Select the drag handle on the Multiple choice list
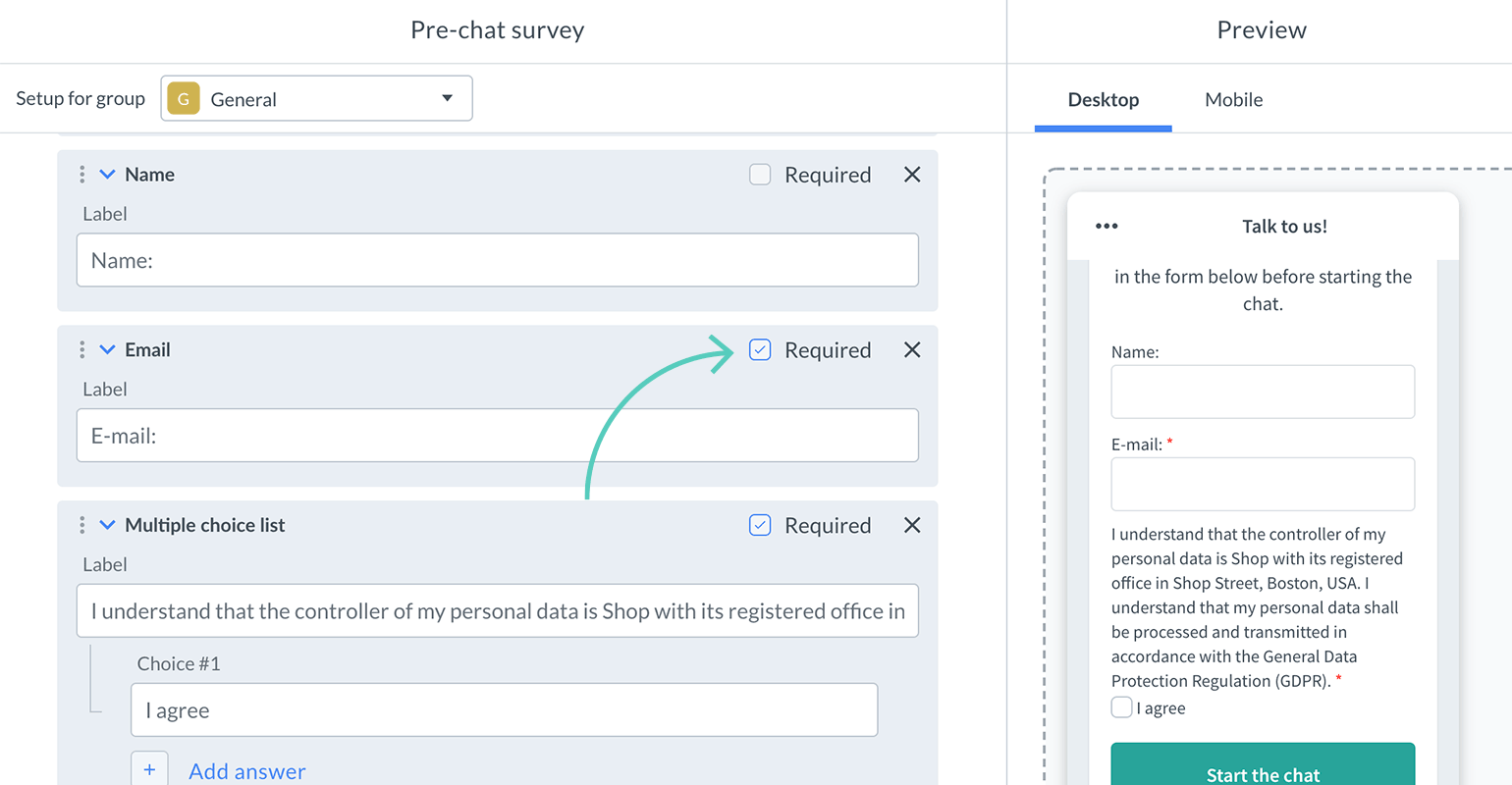 (x=81, y=526)
